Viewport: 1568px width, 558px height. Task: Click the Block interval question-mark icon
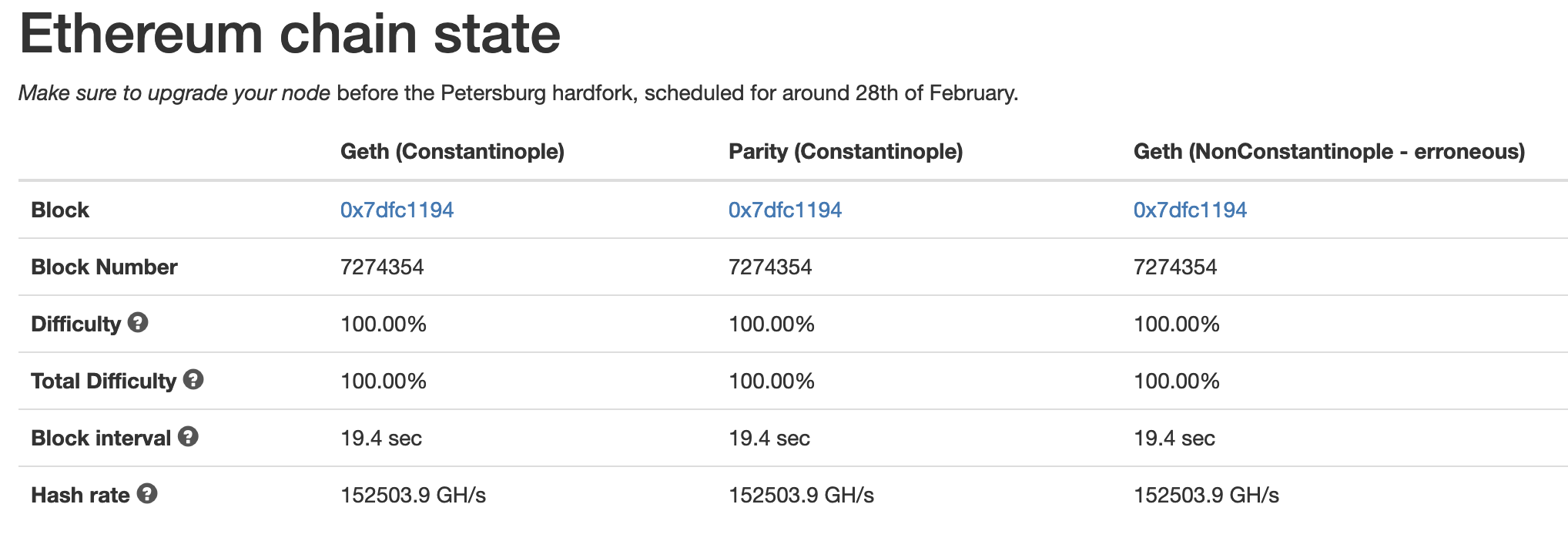(x=189, y=437)
